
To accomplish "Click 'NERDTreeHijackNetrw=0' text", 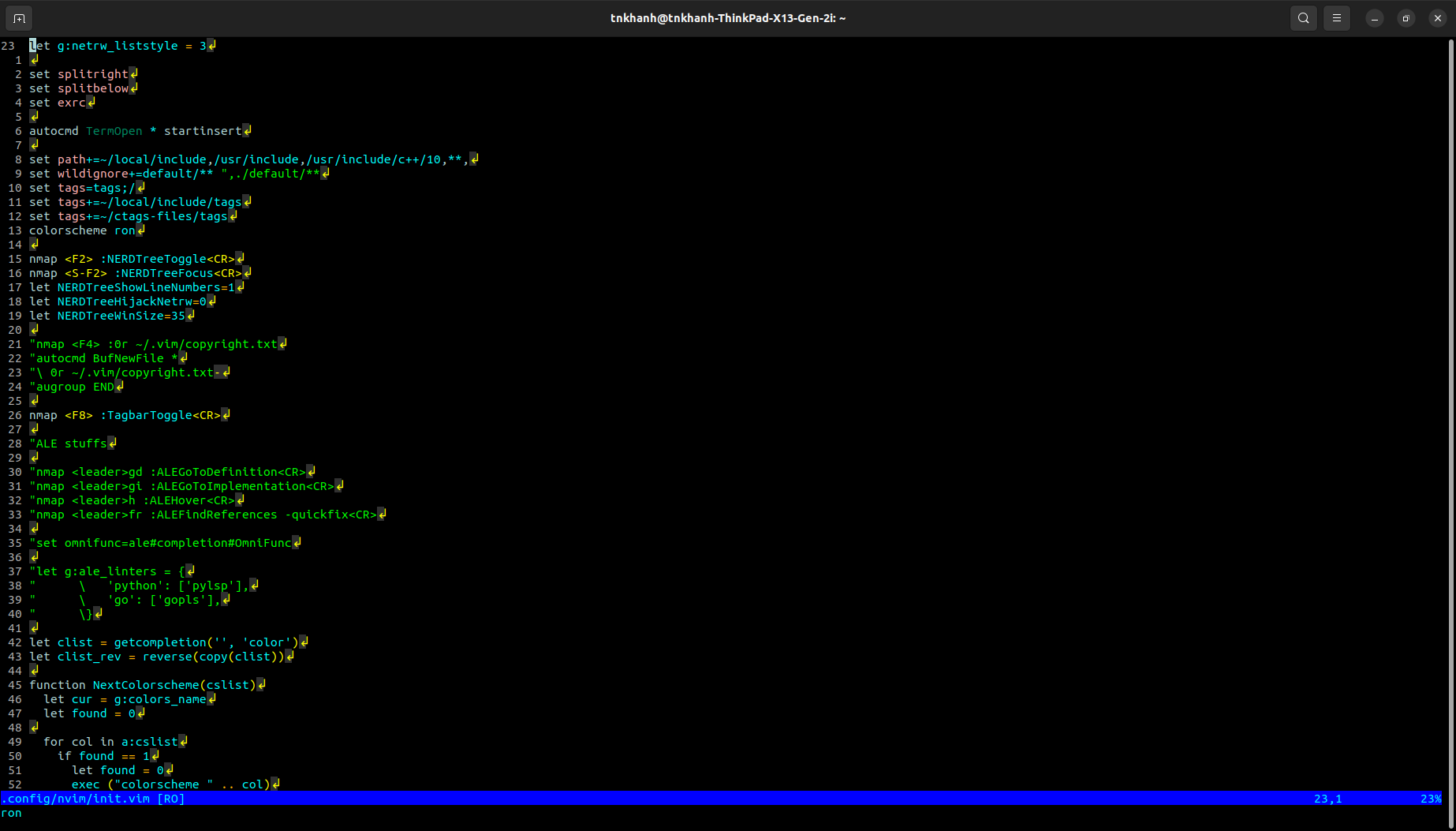I will point(132,301).
